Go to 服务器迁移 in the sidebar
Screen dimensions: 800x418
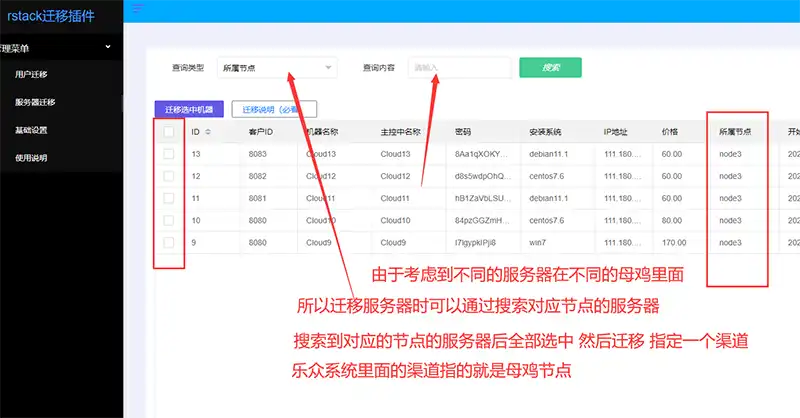tap(35, 102)
